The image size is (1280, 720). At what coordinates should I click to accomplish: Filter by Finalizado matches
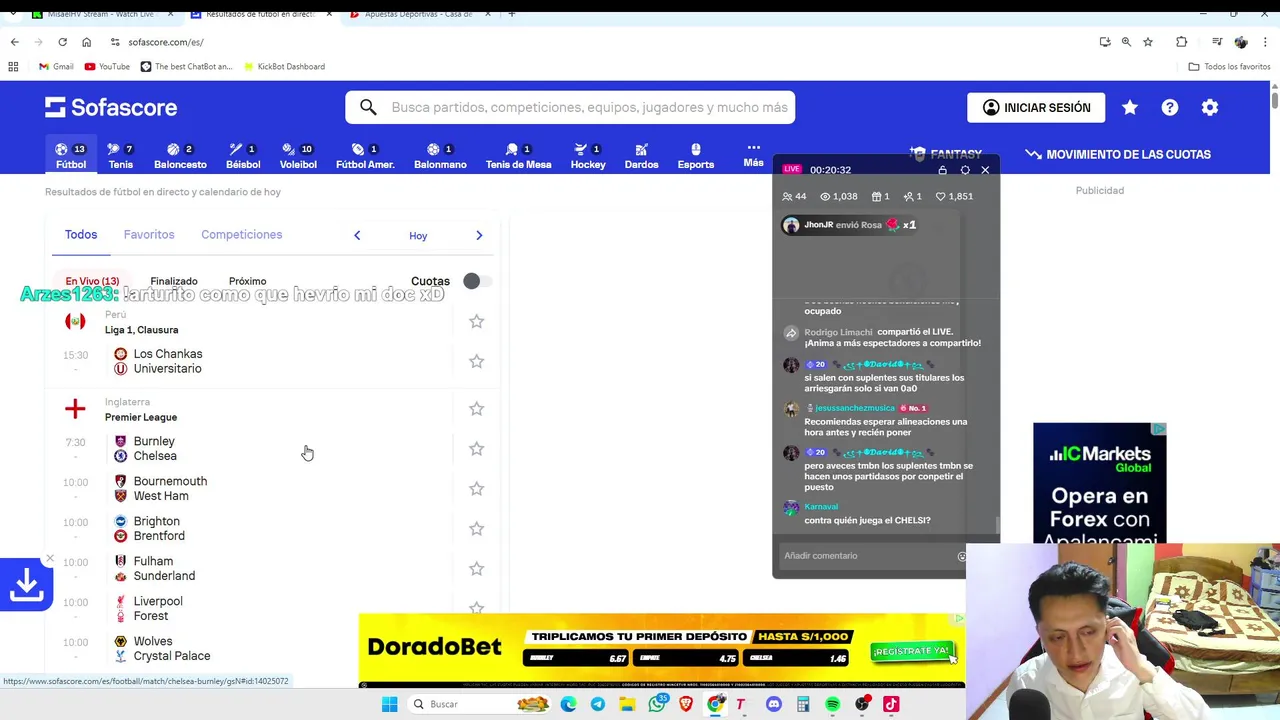pos(174,281)
